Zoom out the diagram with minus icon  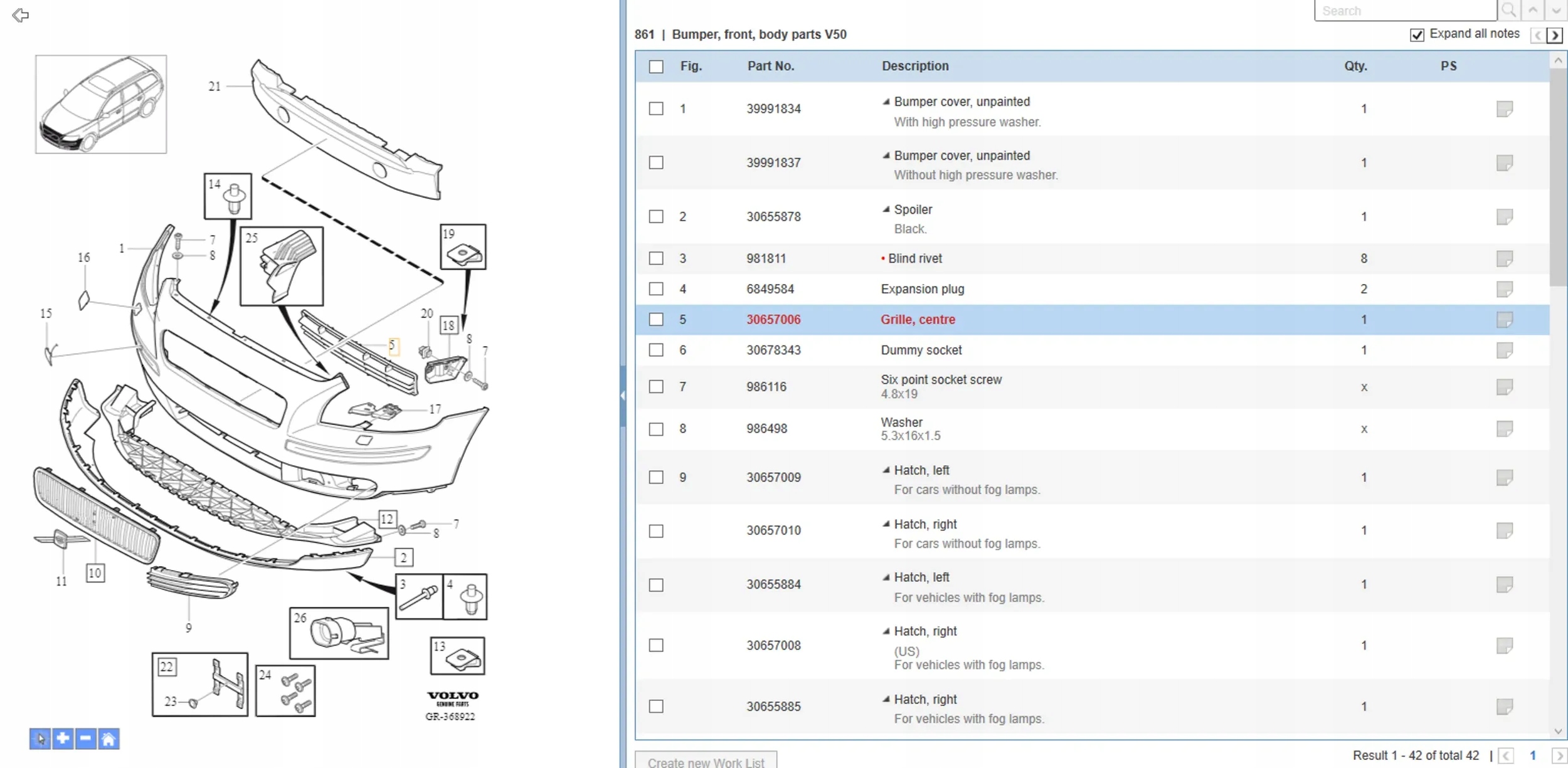(85, 739)
